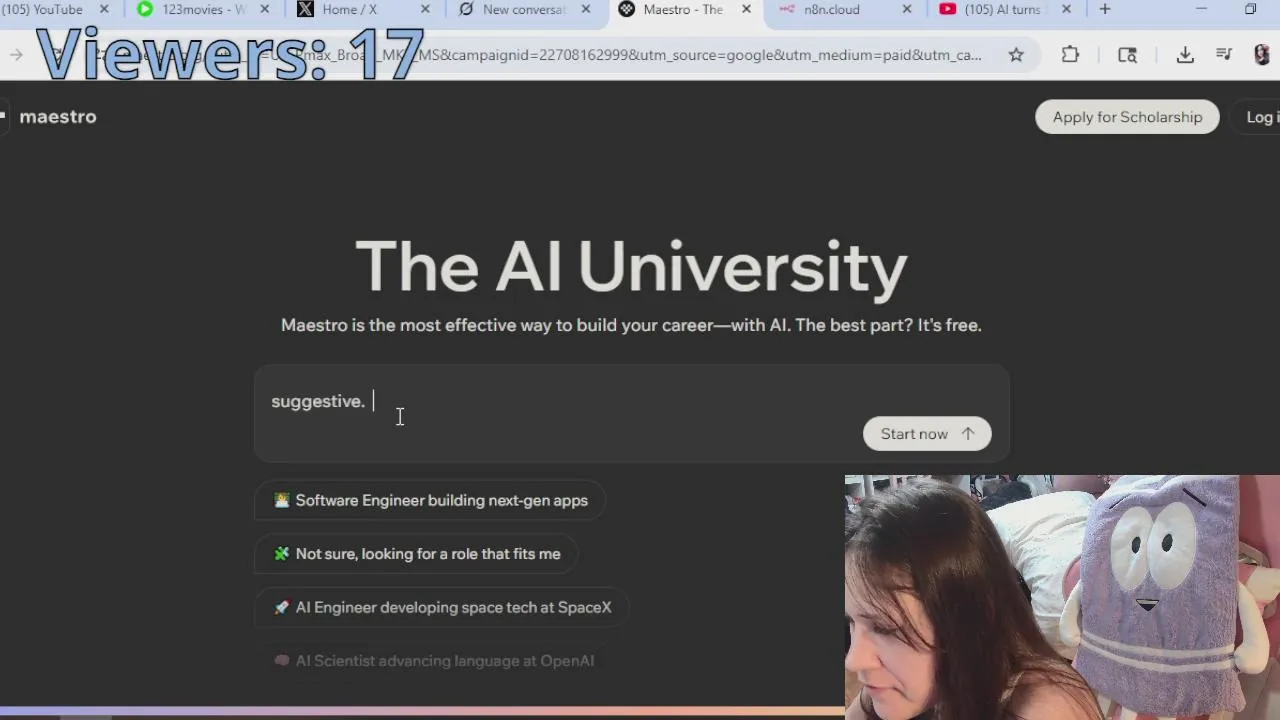This screenshot has width=1280, height=720.
Task: Close the n8n.cloud tab
Action: (906, 10)
